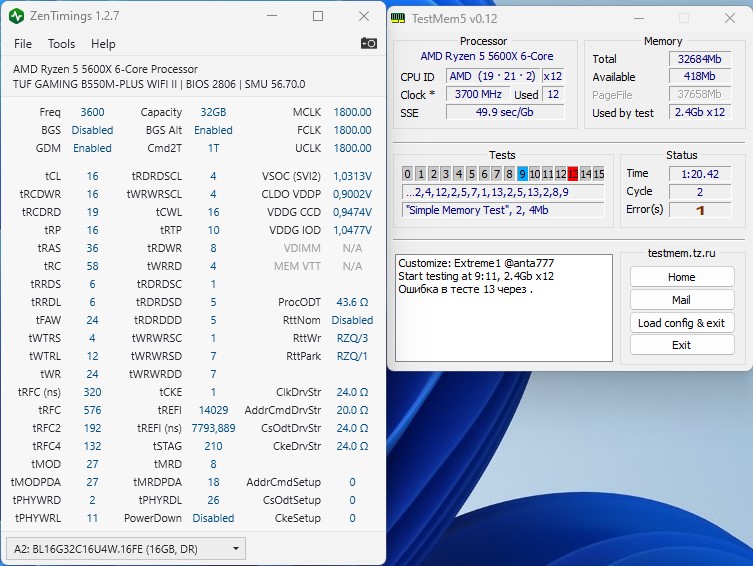Open the Help menu in ZenTimings
Screen dimensions: 753x566
coord(103,44)
